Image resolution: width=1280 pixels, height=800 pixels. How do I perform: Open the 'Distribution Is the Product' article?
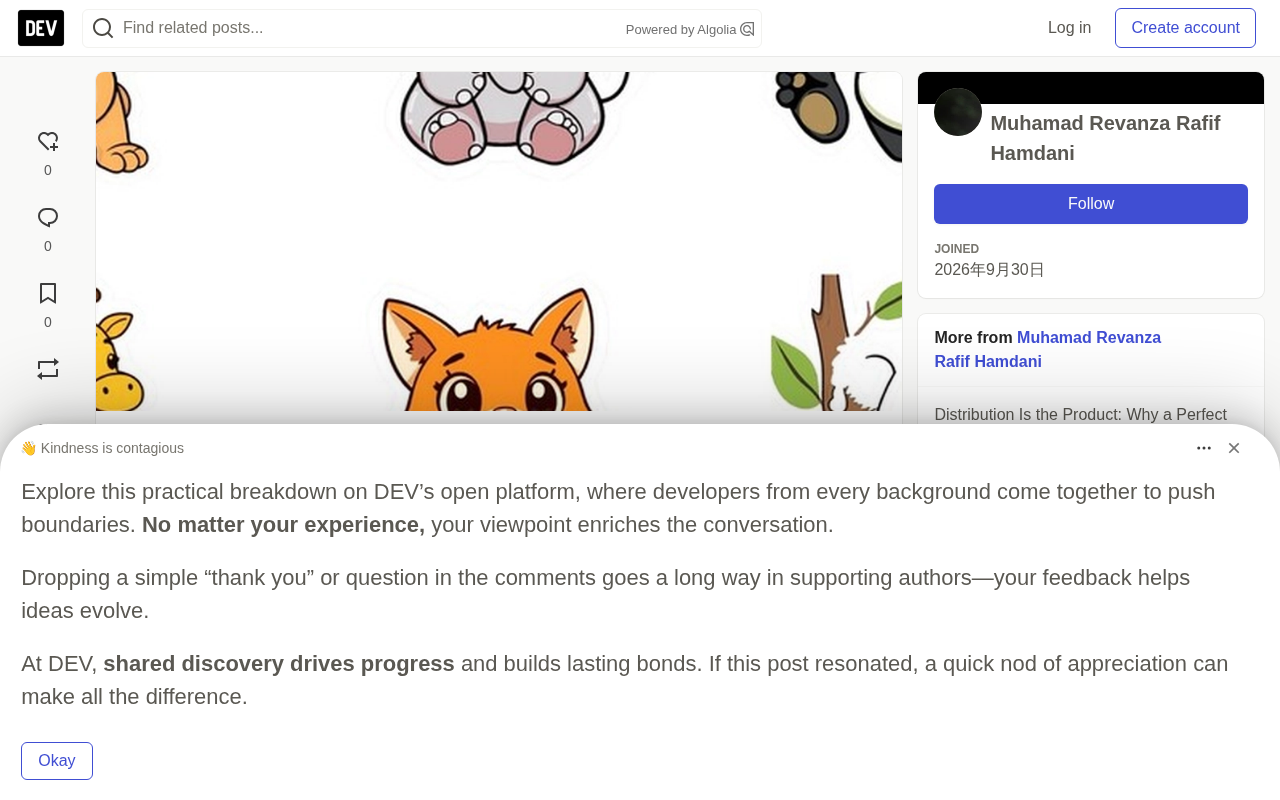click(x=1080, y=415)
